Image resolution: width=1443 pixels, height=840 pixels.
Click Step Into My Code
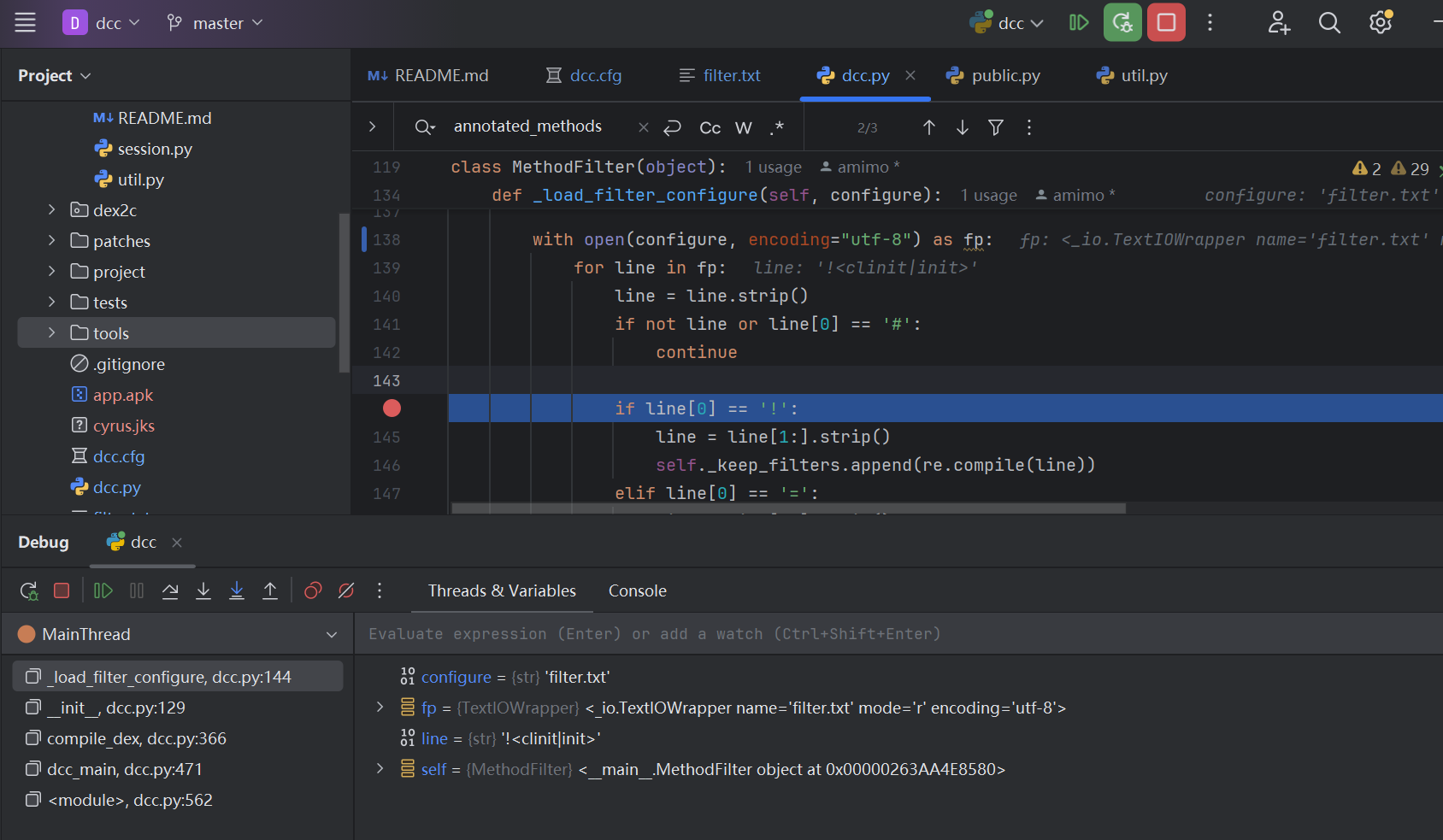click(x=237, y=590)
